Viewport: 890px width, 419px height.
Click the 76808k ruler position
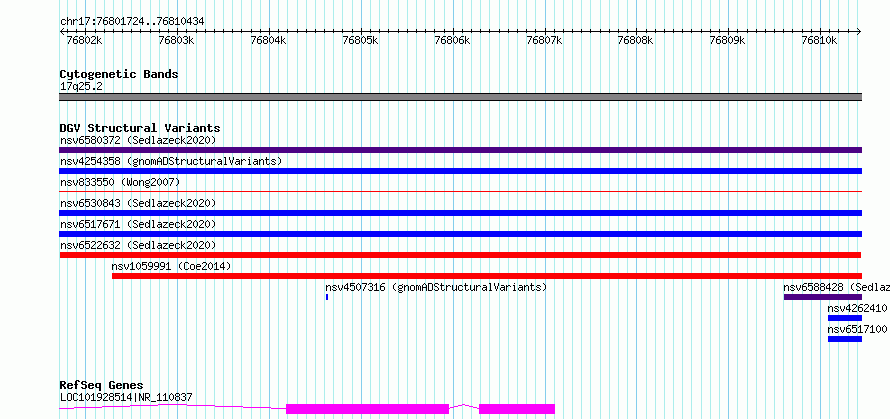(x=636, y=41)
